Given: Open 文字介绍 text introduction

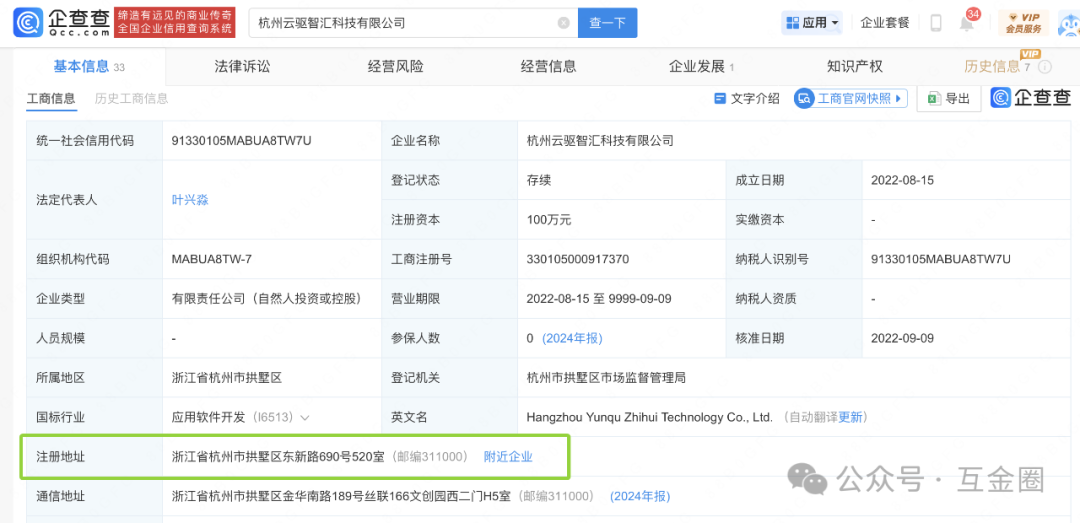Looking at the screenshot, I should point(746,98).
